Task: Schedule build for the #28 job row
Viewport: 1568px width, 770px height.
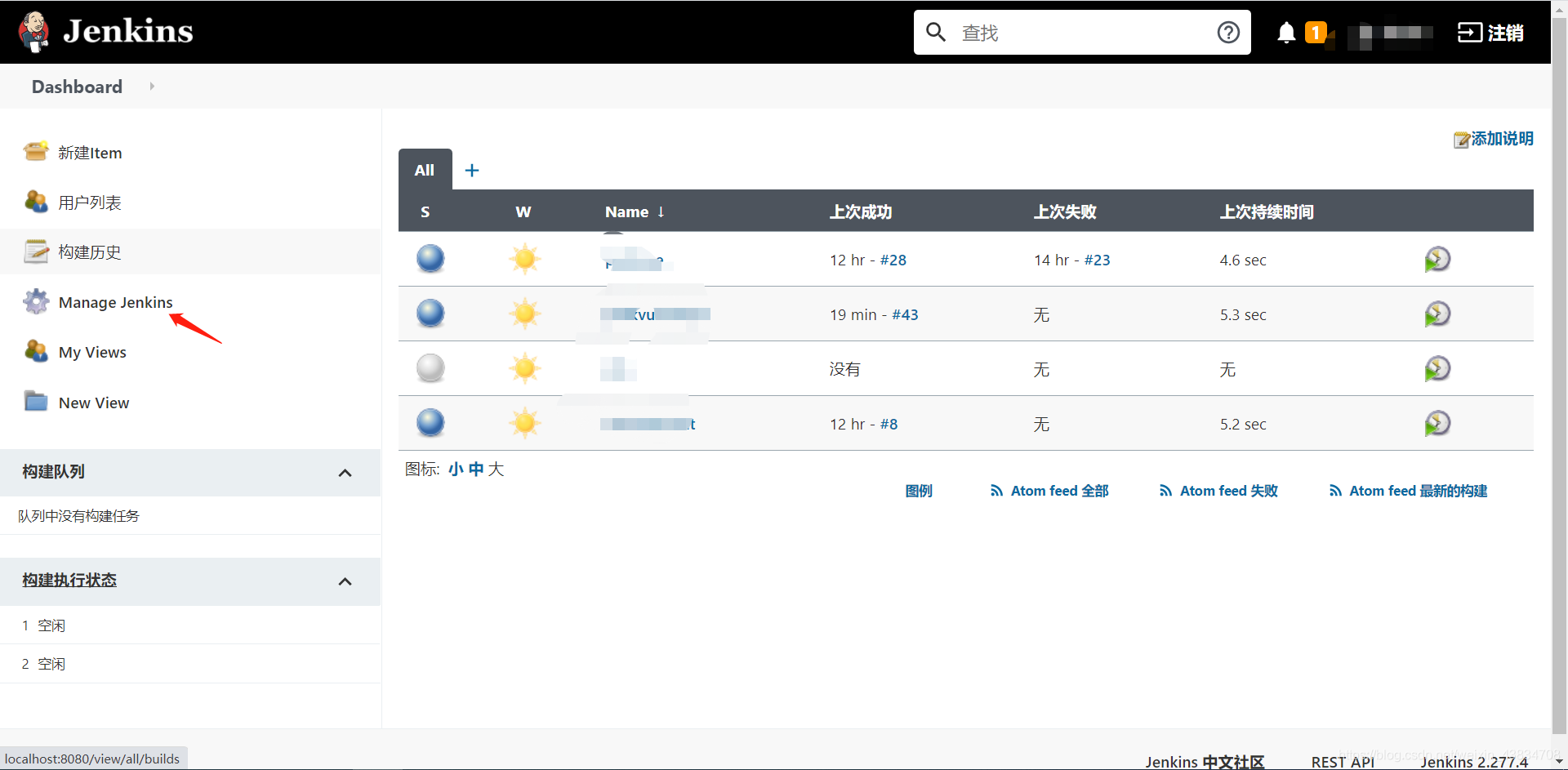Action: [x=1437, y=260]
